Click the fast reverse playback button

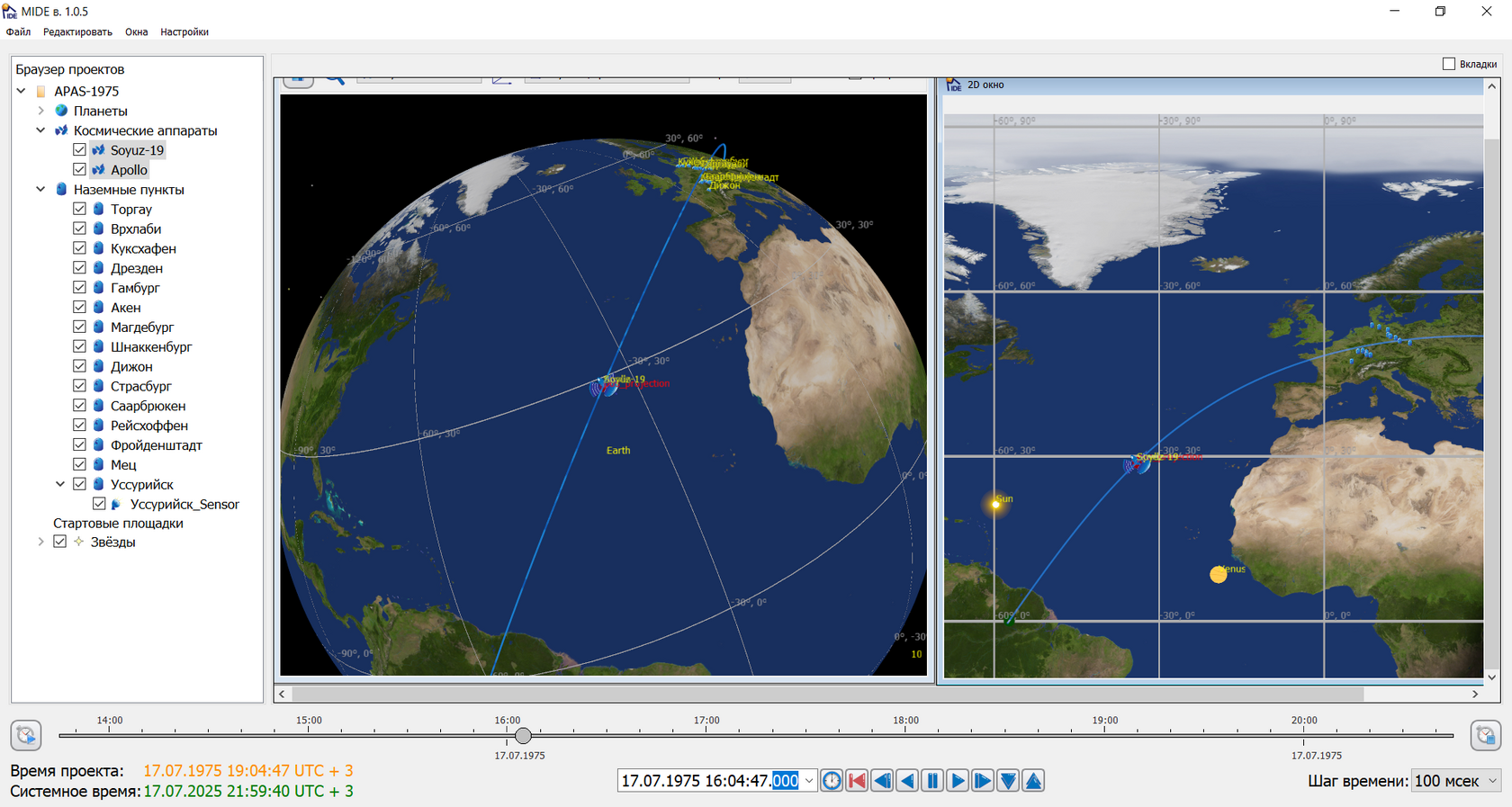click(x=882, y=781)
